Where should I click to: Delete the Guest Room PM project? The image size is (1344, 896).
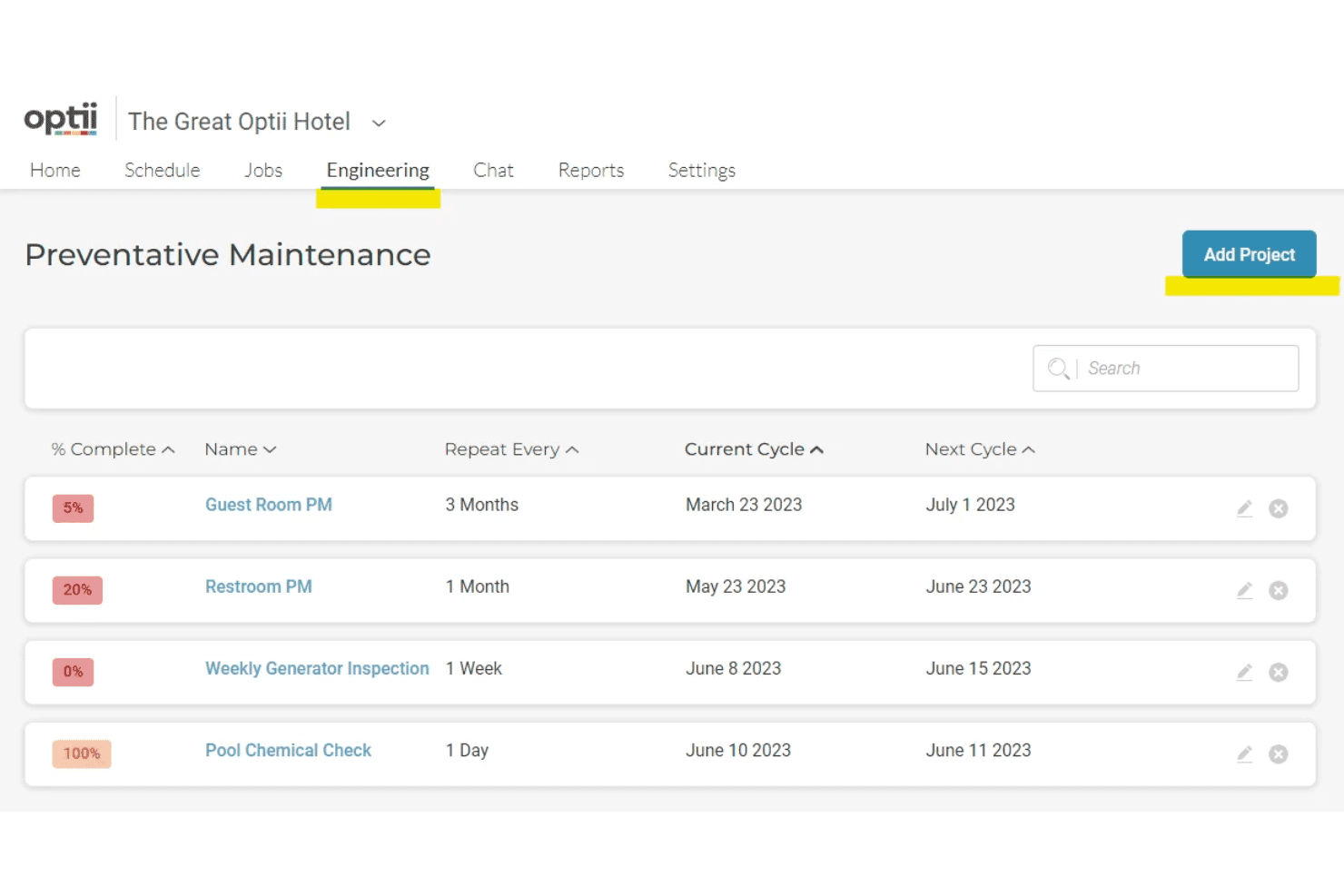pos(1278,508)
